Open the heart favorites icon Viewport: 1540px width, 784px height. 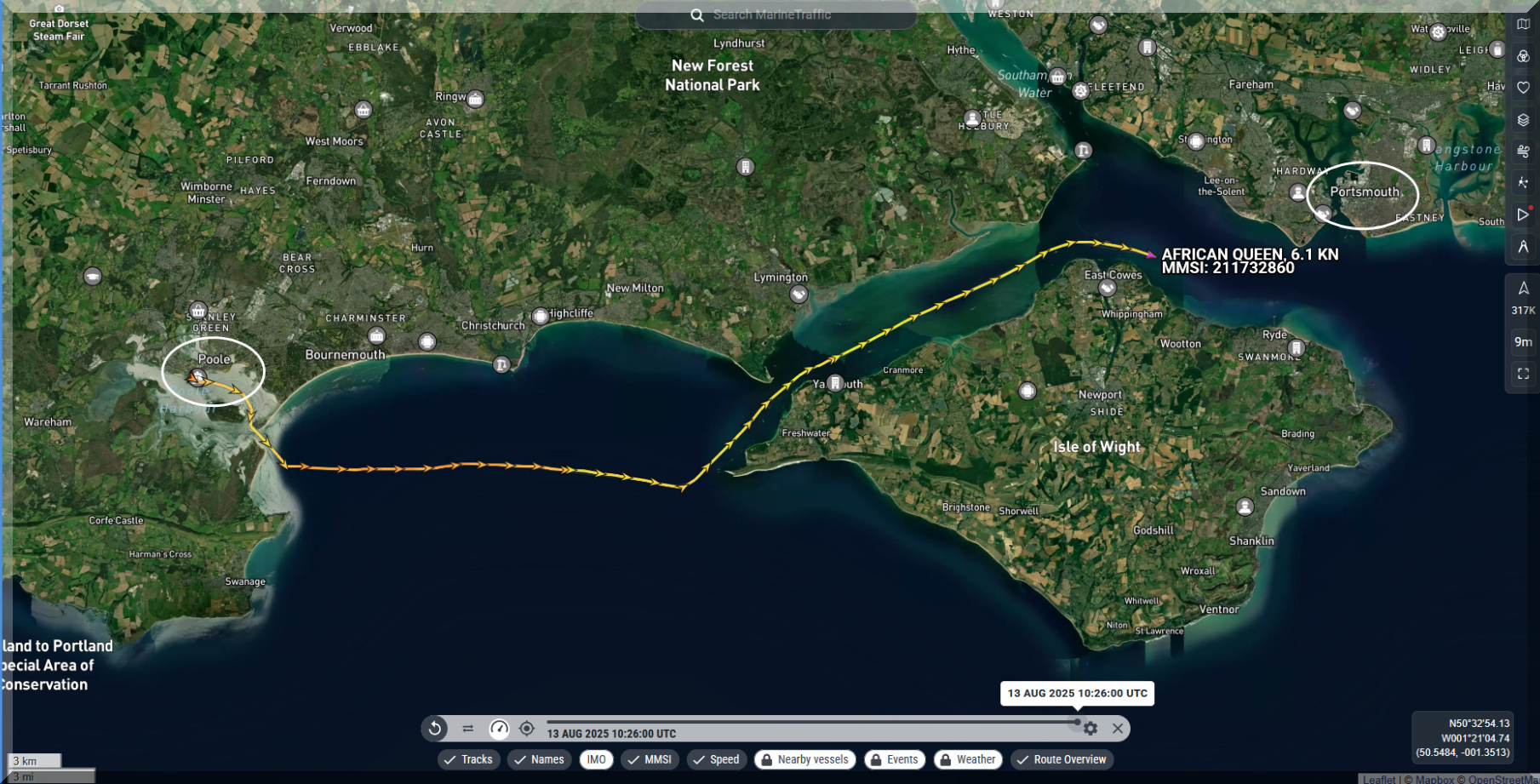[x=1523, y=88]
